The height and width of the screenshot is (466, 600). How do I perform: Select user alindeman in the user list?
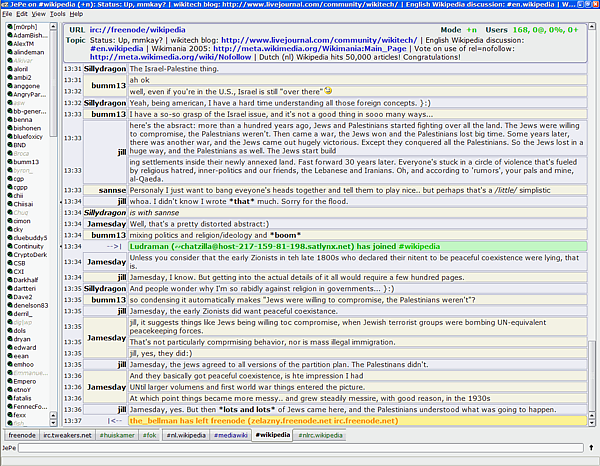coord(28,52)
